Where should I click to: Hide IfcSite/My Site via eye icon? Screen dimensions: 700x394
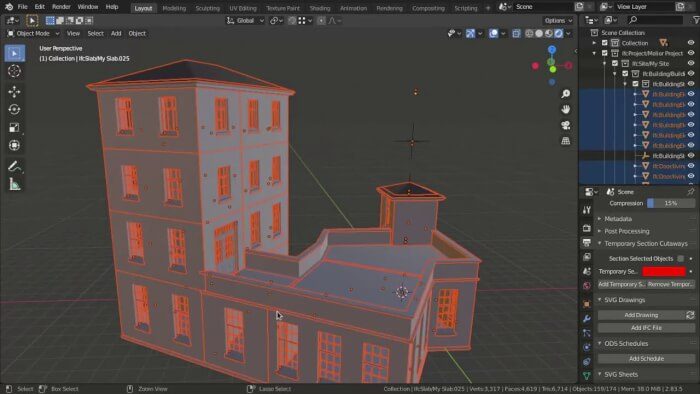point(691,63)
